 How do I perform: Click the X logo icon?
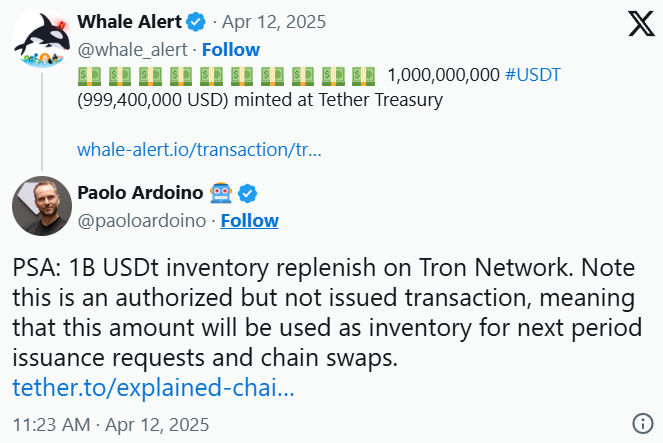(x=640, y=23)
